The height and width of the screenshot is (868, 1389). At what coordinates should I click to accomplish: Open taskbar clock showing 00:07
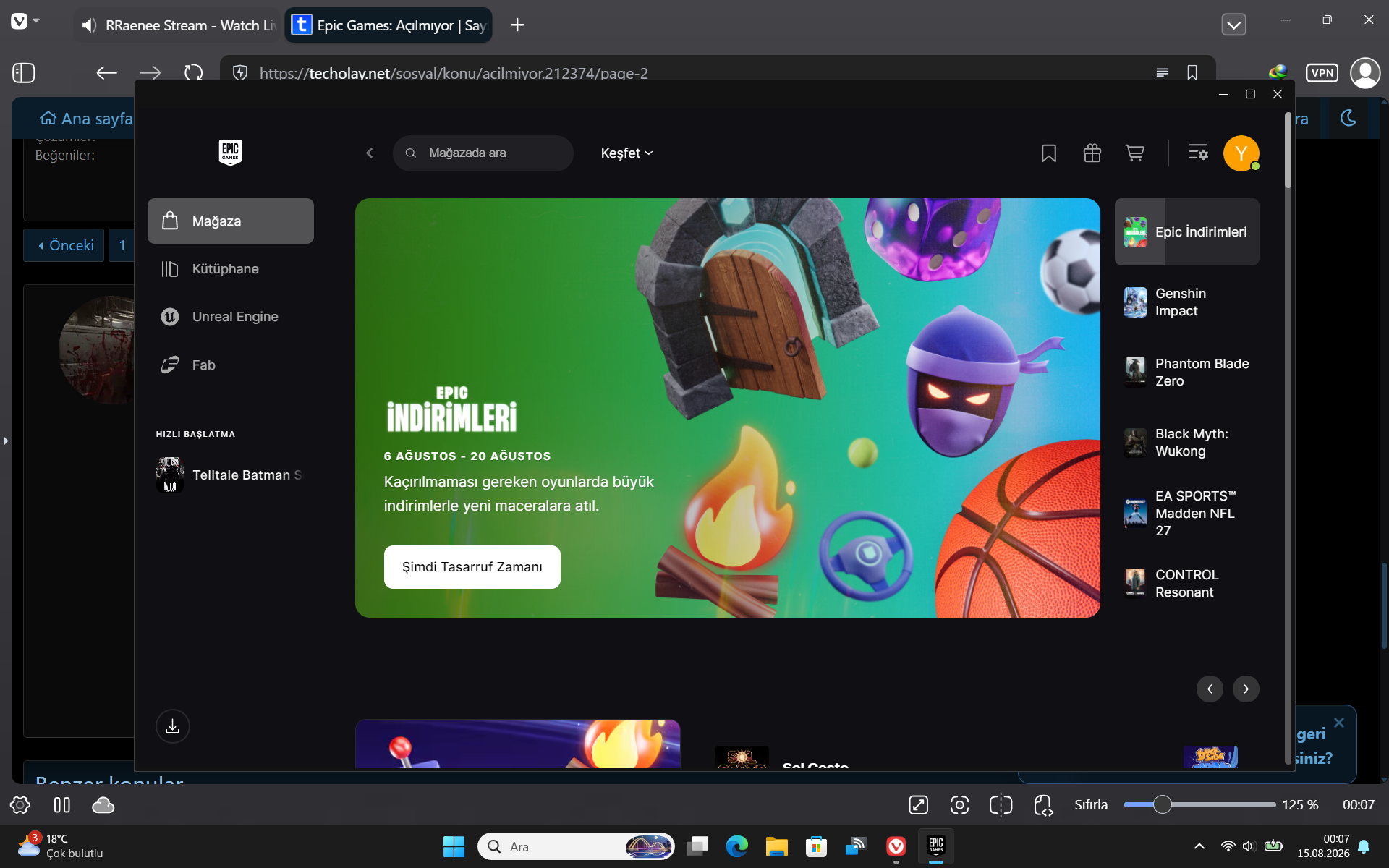[1323, 846]
